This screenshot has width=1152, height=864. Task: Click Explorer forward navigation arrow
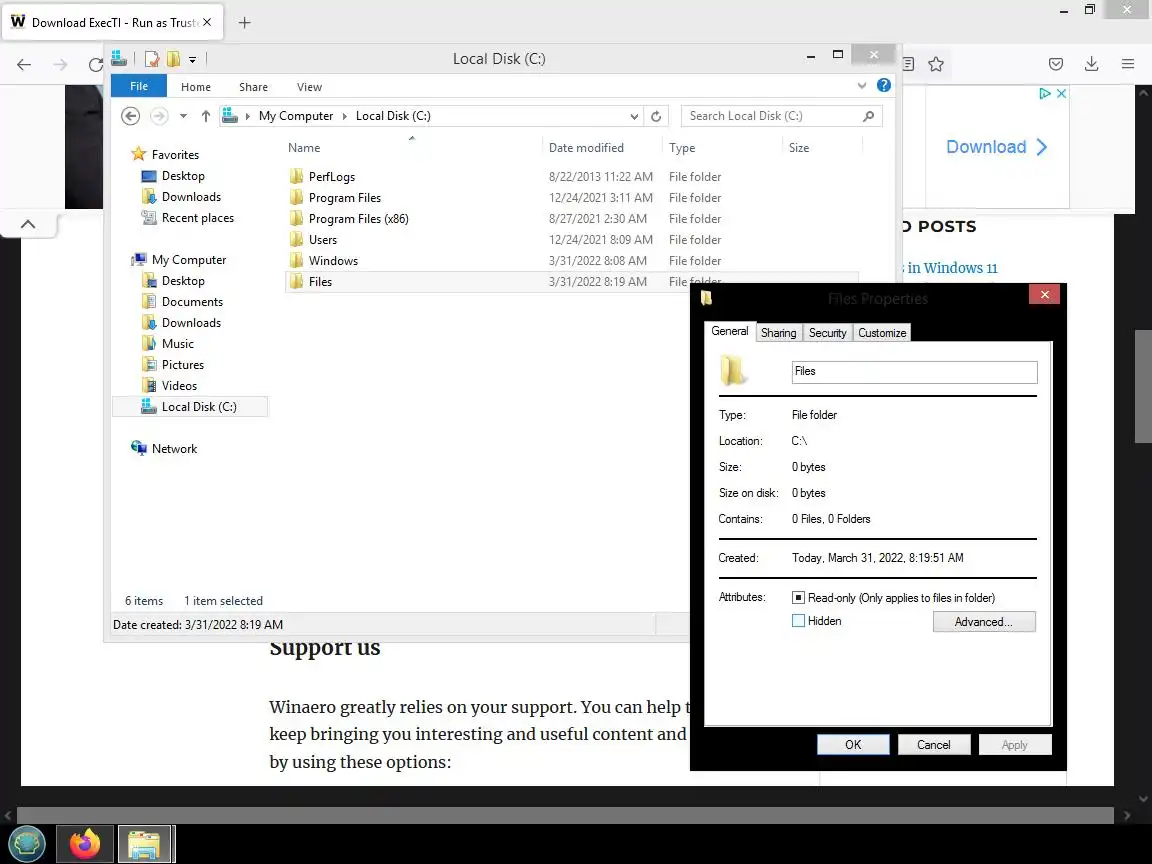[x=159, y=116]
